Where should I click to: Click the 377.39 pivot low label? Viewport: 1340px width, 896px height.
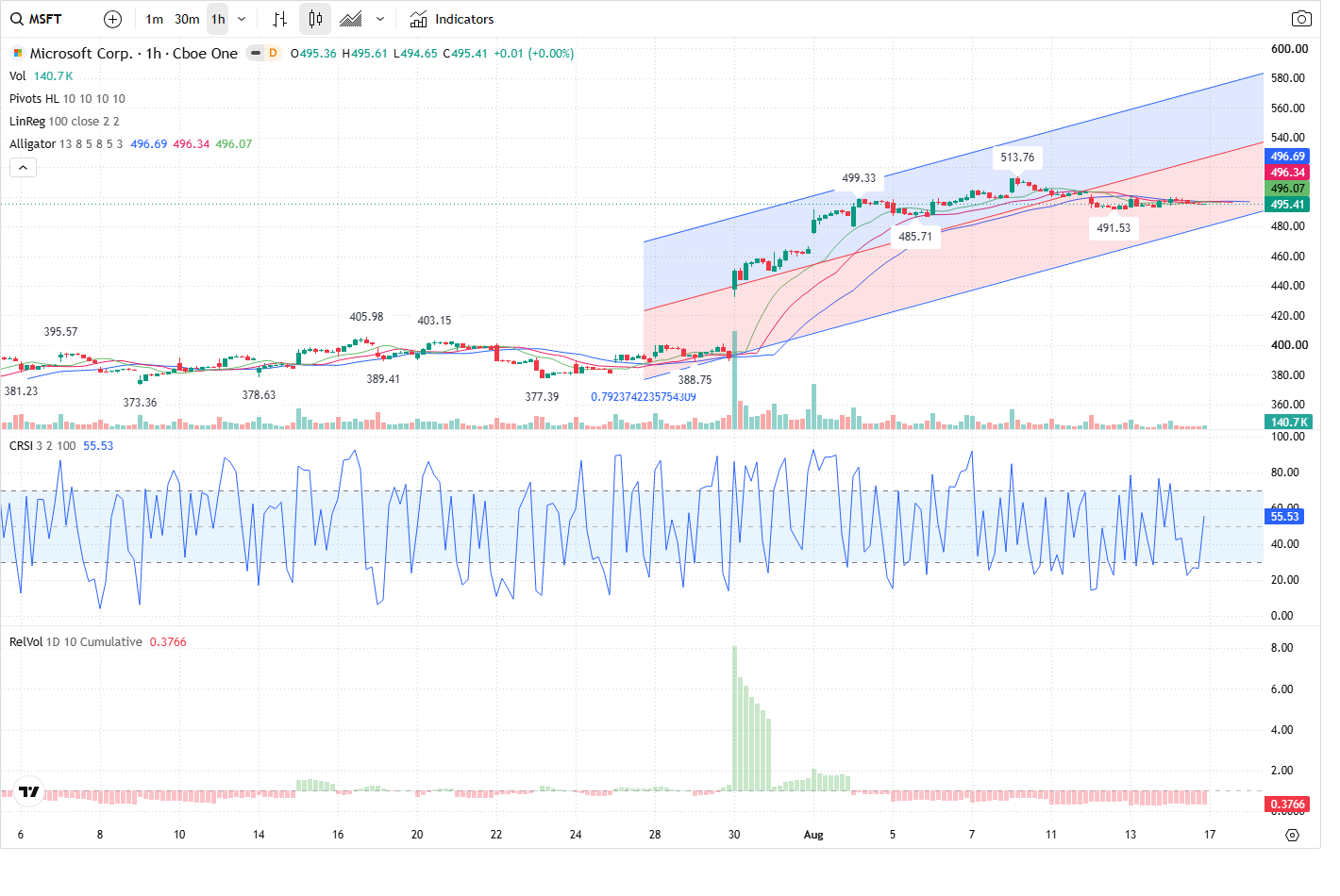(x=542, y=397)
